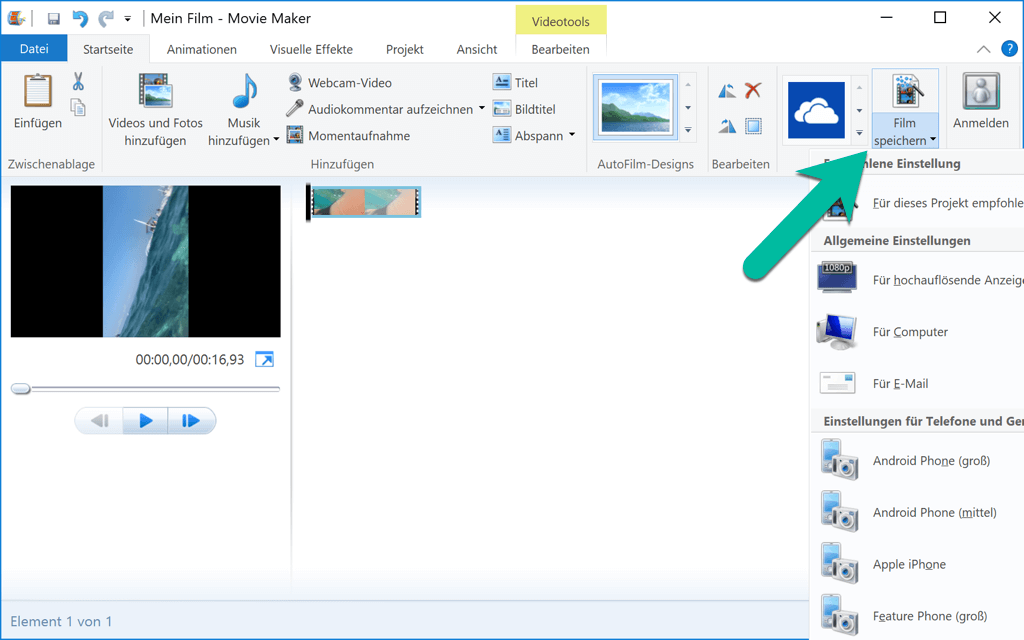Image resolution: width=1024 pixels, height=640 pixels.
Task: Open Audiokommentar aufzeichnen dropdown arrow
Action: click(482, 108)
